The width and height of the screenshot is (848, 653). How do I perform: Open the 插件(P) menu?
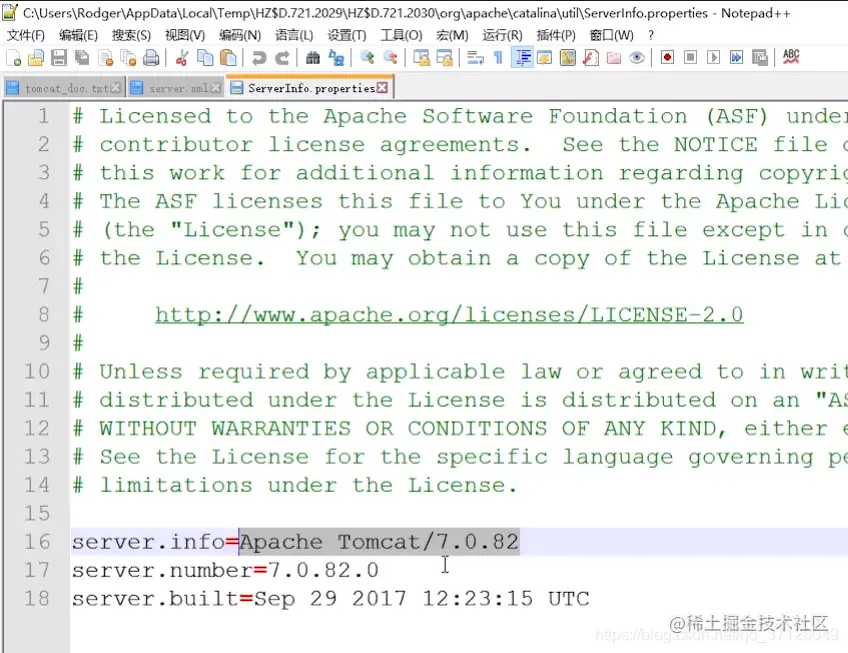(x=555, y=35)
